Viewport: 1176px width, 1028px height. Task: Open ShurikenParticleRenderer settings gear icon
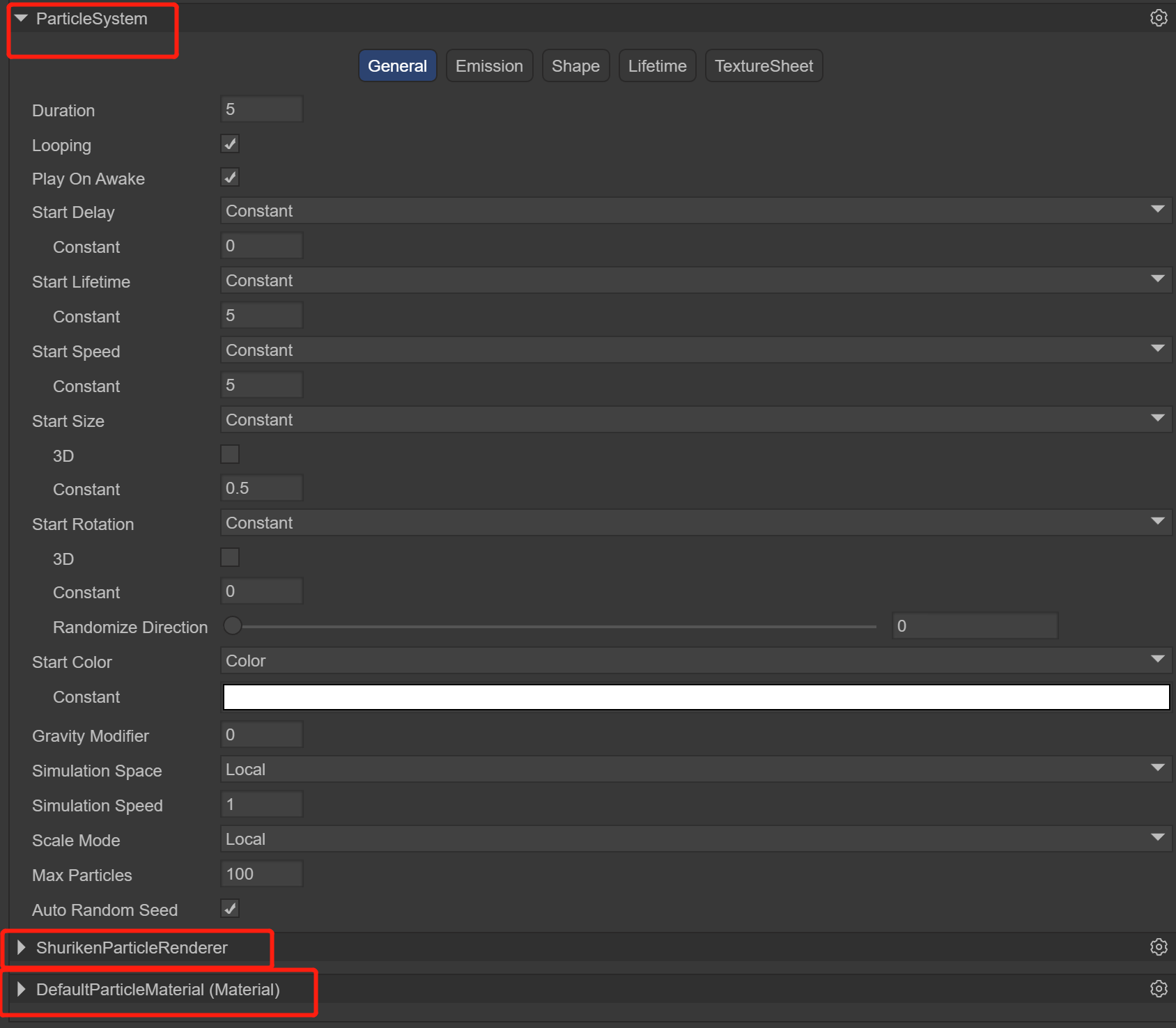(1158, 947)
